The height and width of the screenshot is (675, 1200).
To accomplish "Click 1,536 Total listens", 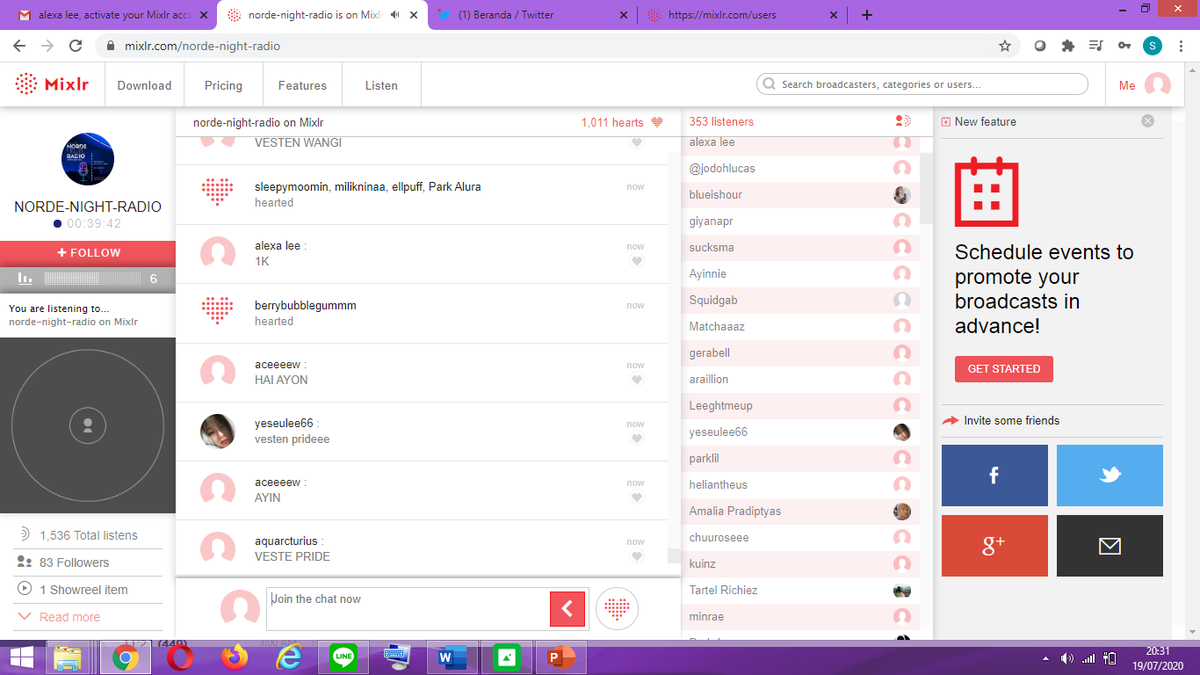I will pos(88,536).
